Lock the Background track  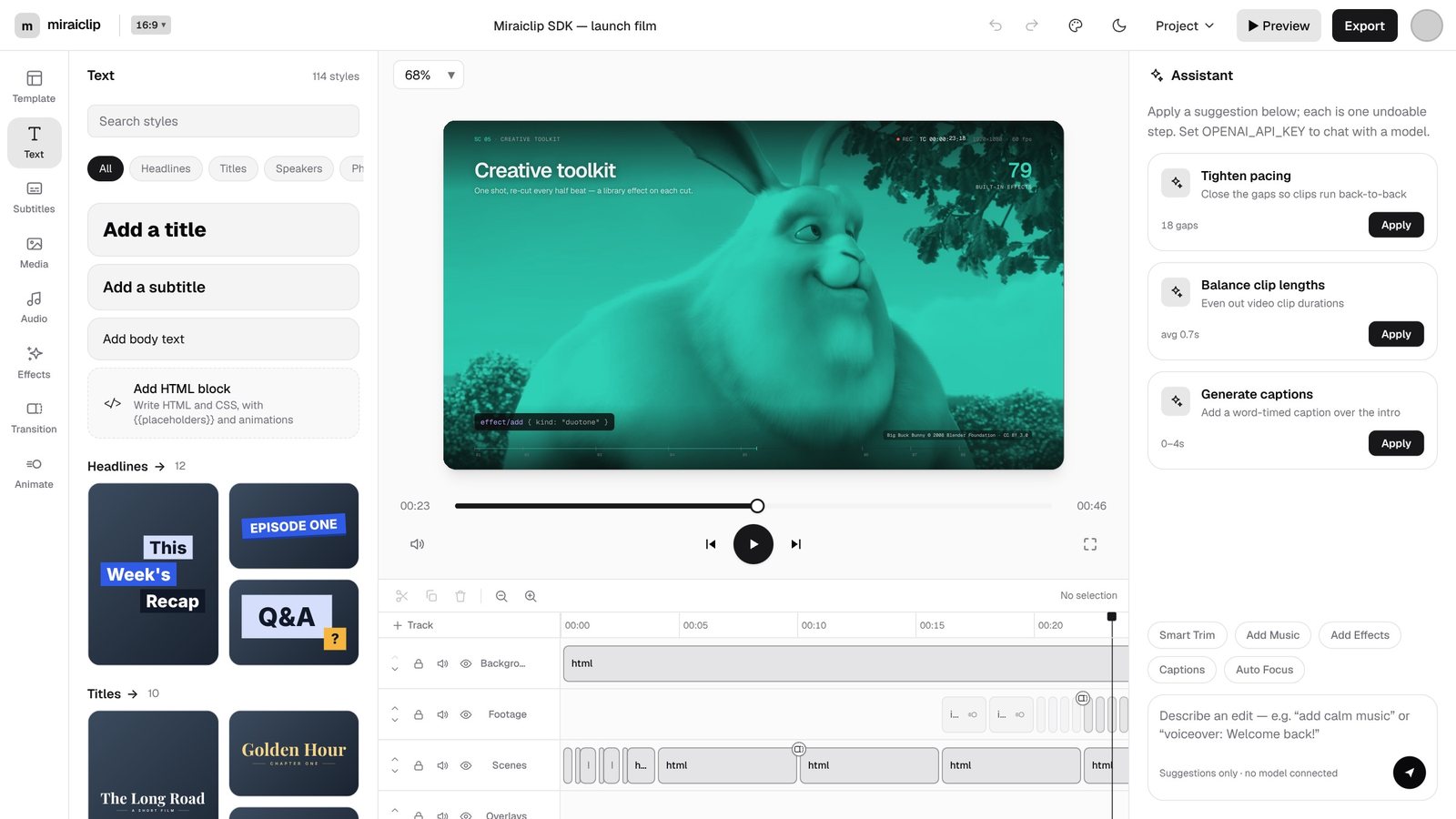(419, 663)
